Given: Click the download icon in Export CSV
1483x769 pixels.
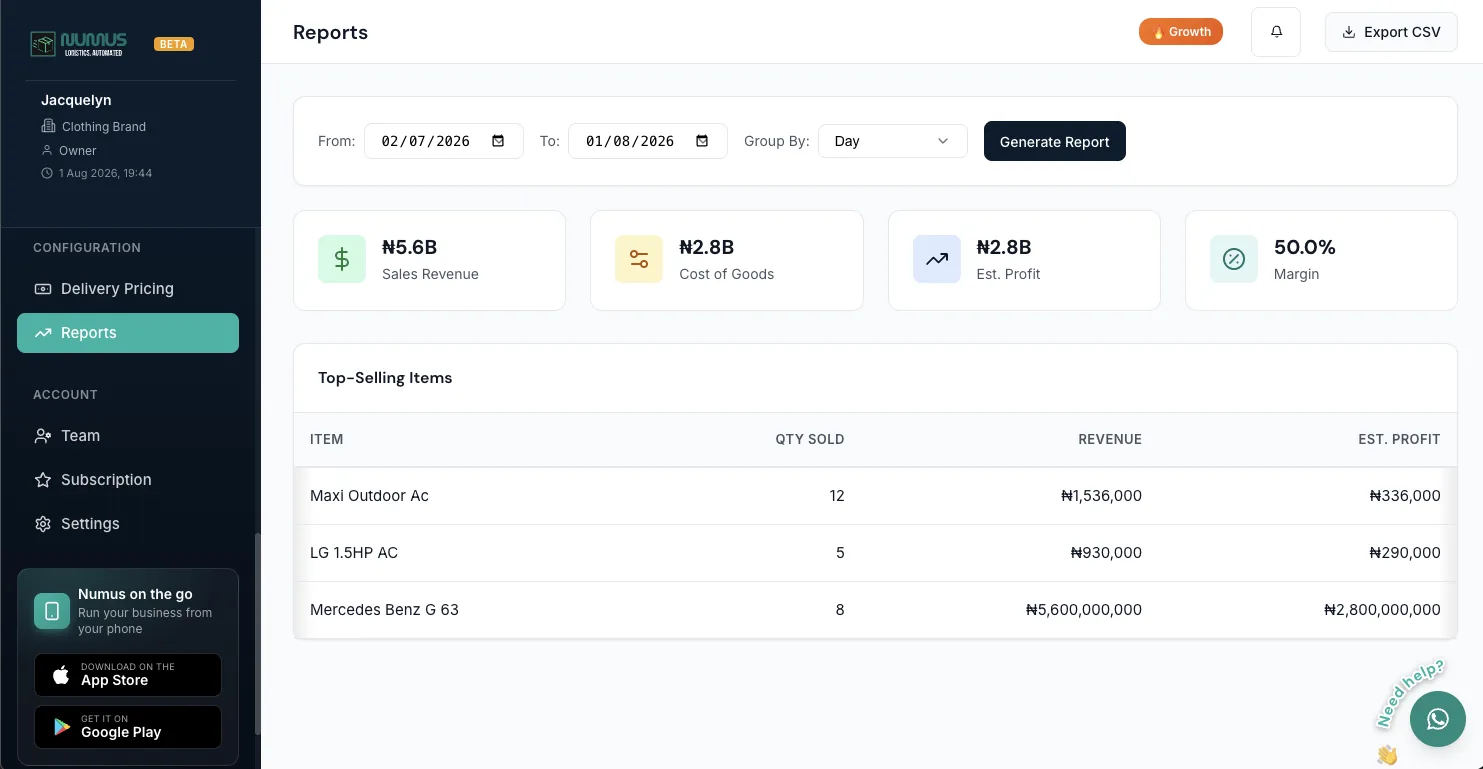Looking at the screenshot, I should tap(1350, 32).
